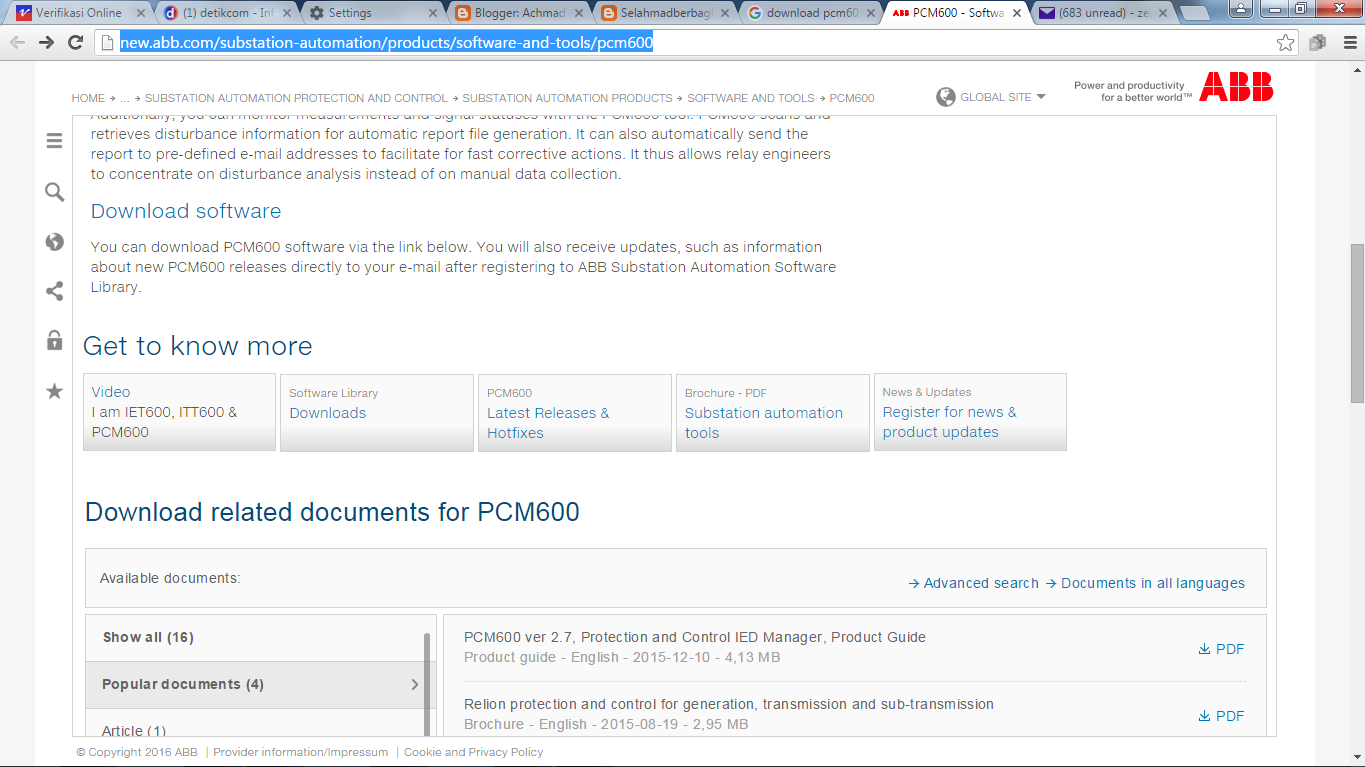Click Documents in all languages
The width and height of the screenshot is (1365, 767).
tap(1152, 583)
